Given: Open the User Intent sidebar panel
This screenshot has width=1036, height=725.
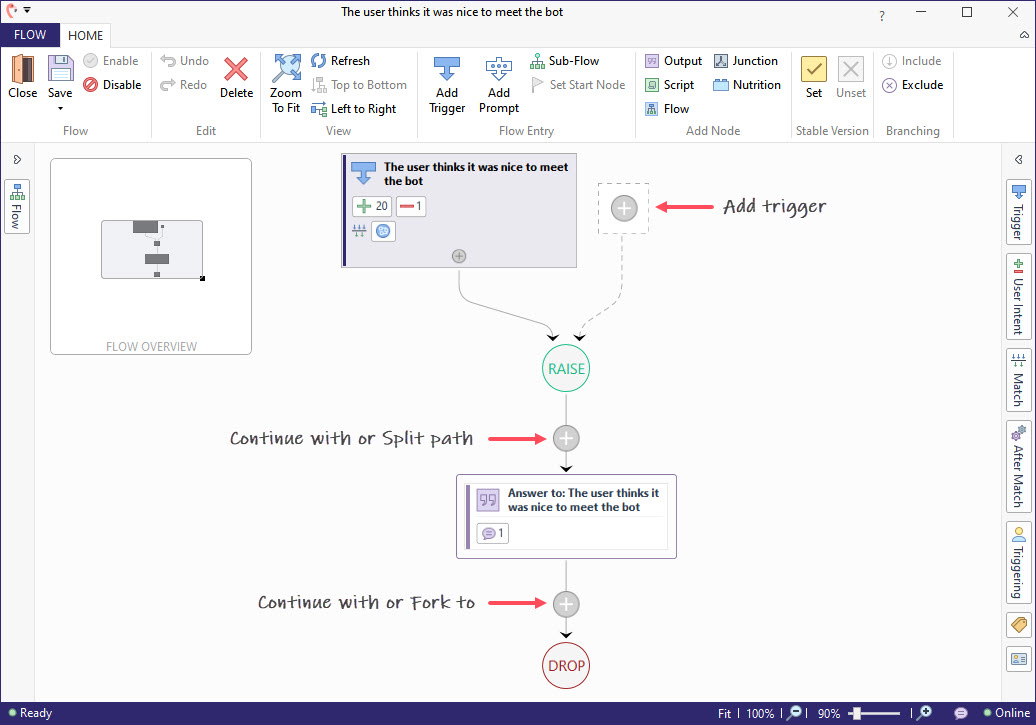Looking at the screenshot, I should click(x=1020, y=296).
